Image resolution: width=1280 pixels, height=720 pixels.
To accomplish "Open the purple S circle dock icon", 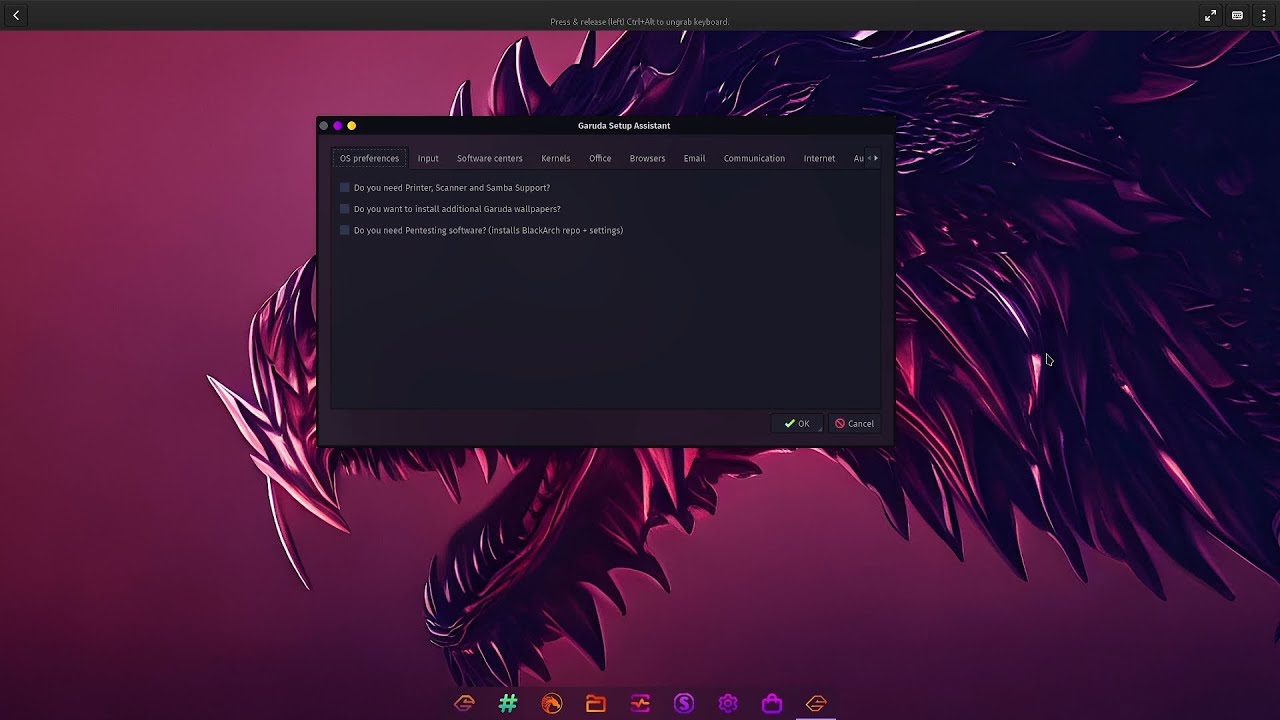I will tap(684, 703).
